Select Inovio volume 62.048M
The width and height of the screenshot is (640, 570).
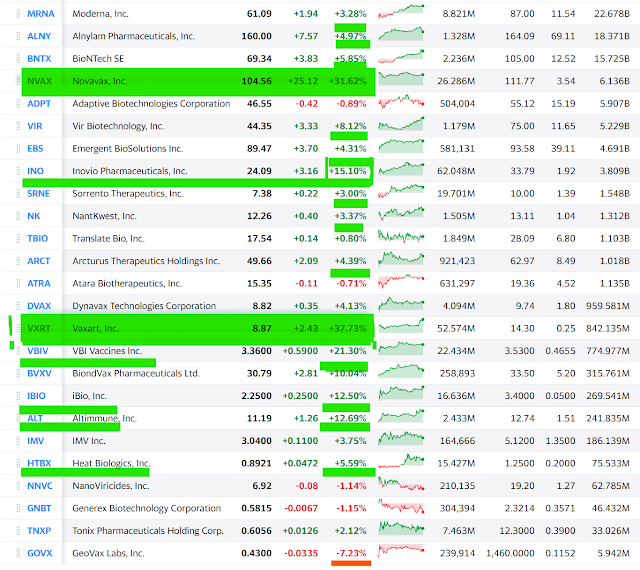point(456,171)
